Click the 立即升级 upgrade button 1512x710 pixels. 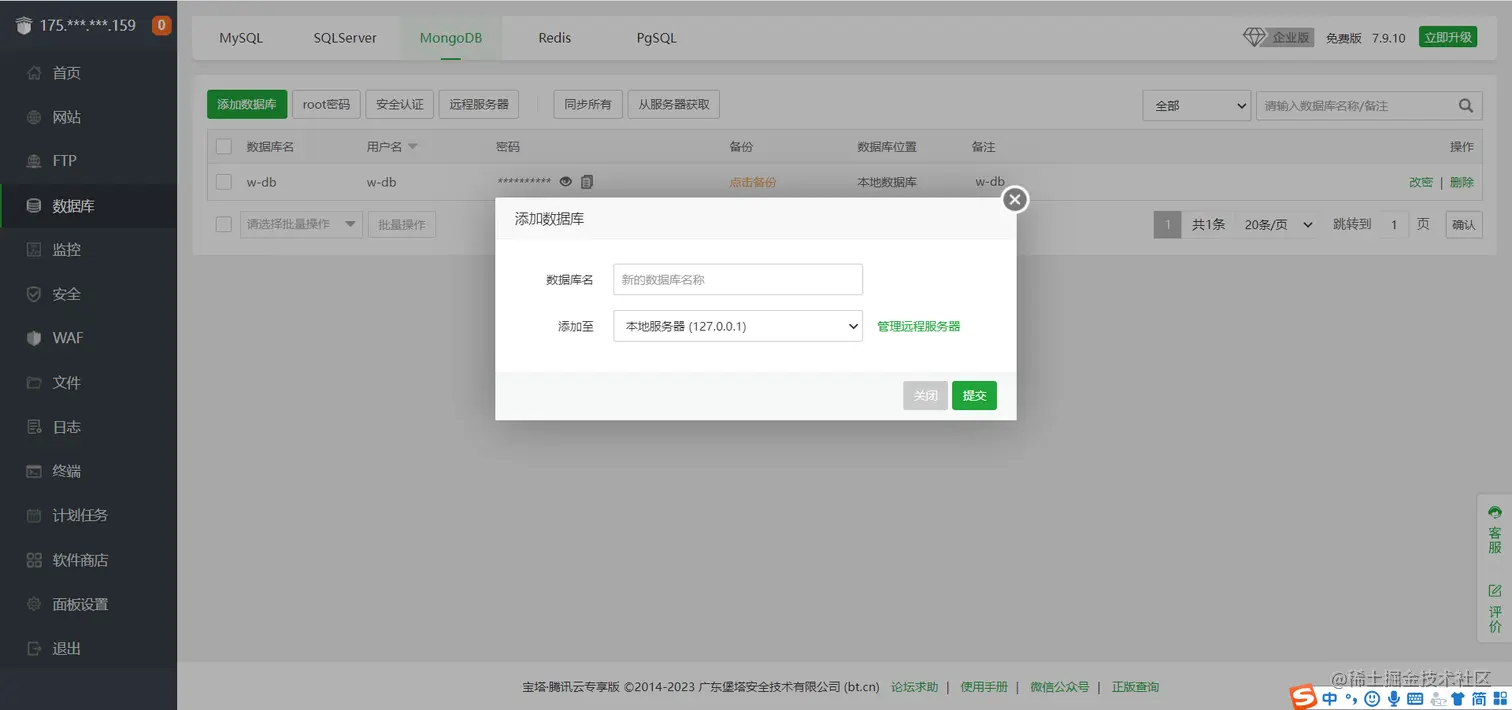[x=1448, y=37]
